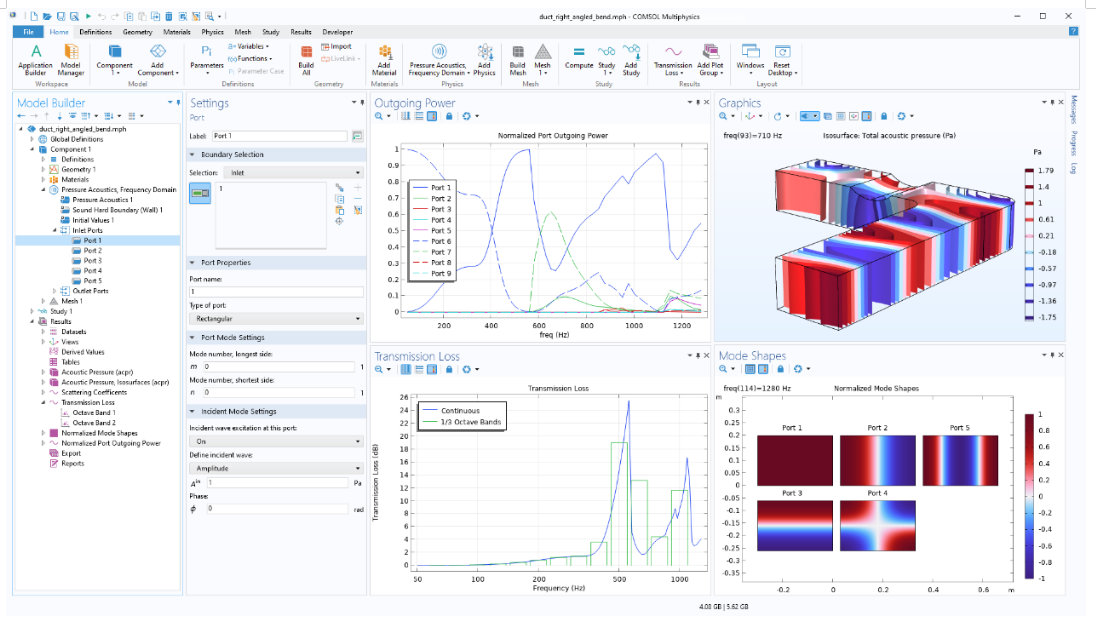Toggle the legend display in Transmission Loss toolbar
The image size is (1096, 619).
tap(432, 369)
